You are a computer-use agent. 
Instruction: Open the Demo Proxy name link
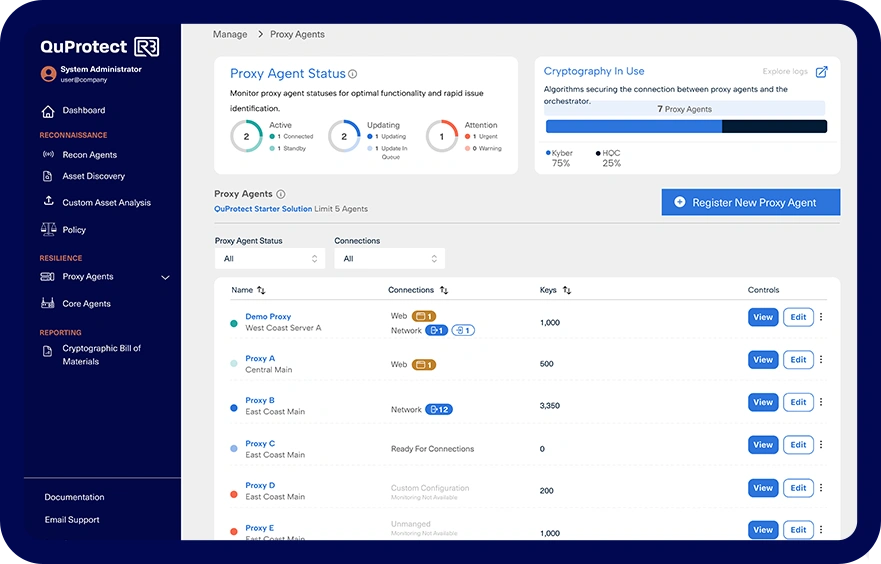(x=268, y=317)
